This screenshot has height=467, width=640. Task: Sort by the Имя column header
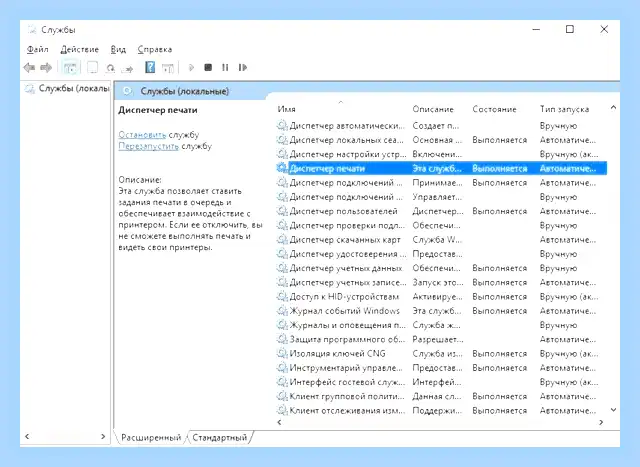pyautogui.click(x=286, y=109)
